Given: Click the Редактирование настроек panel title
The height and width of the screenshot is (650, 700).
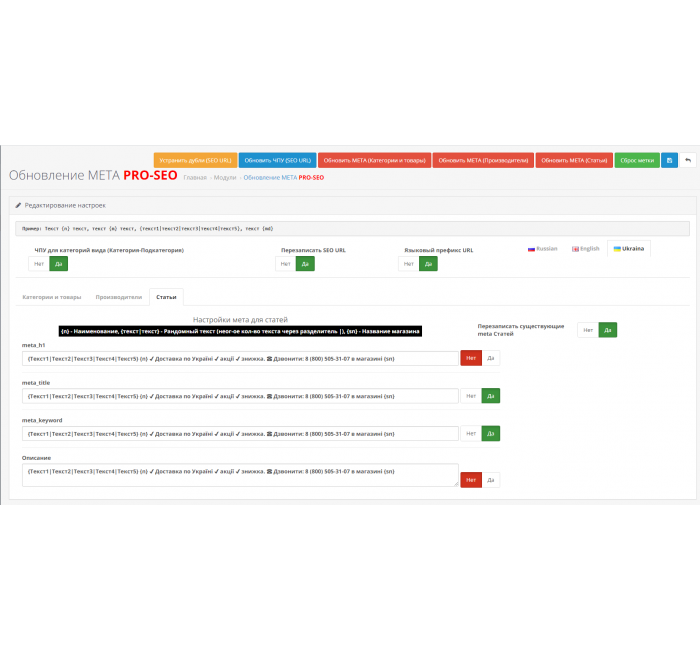Looking at the screenshot, I should pyautogui.click(x=65, y=205).
